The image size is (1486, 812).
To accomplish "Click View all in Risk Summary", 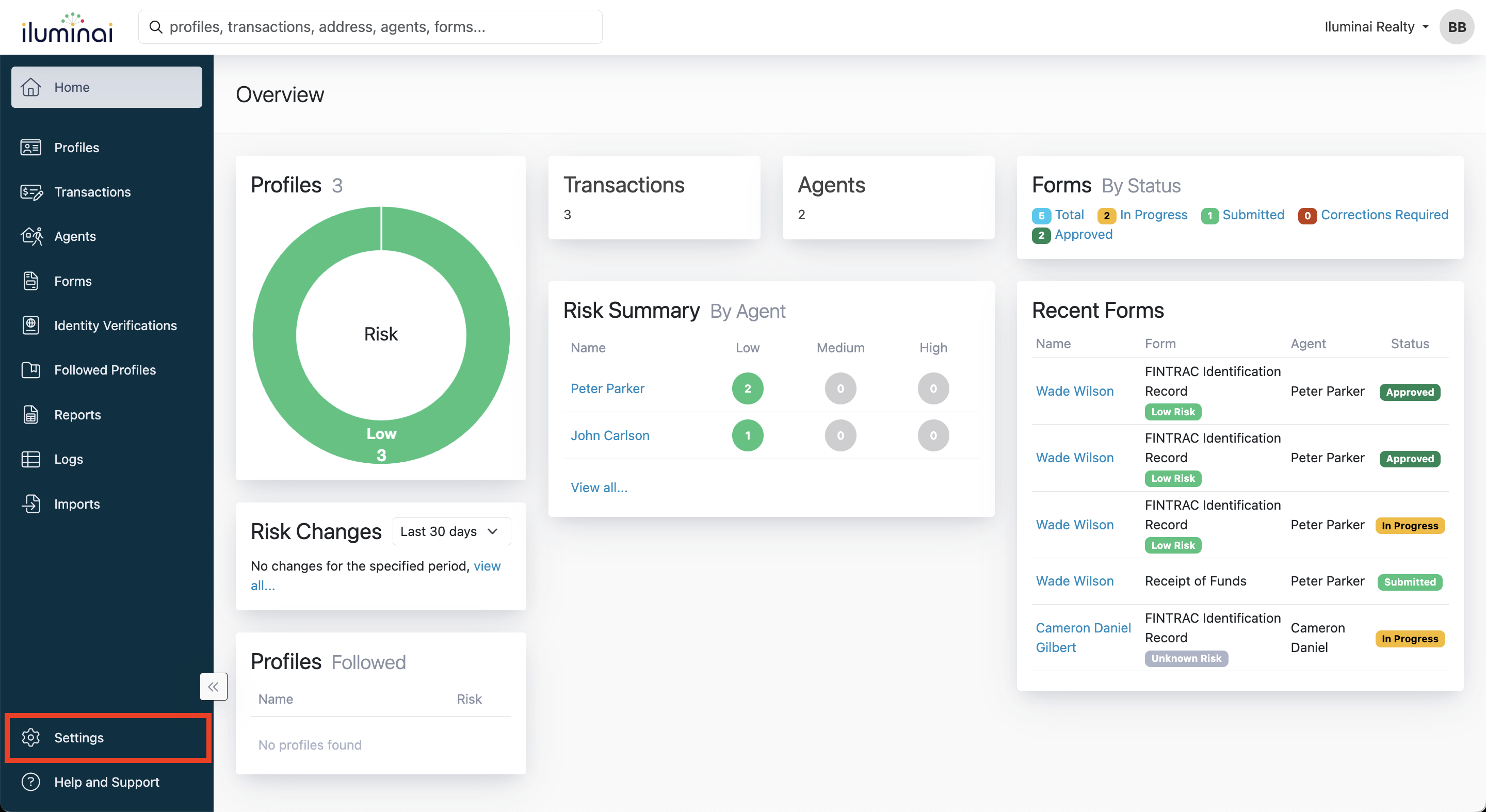I will click(599, 488).
